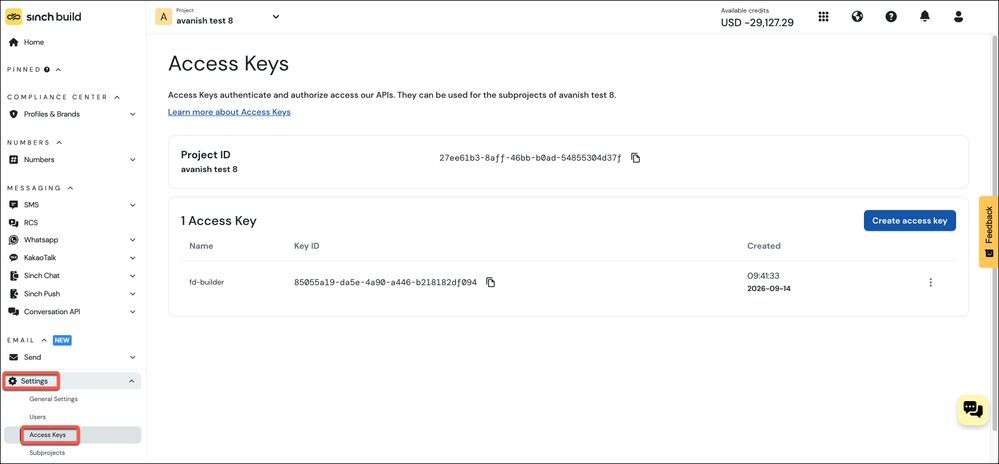Click the NEW badge beside Email

pyautogui.click(x=62, y=340)
